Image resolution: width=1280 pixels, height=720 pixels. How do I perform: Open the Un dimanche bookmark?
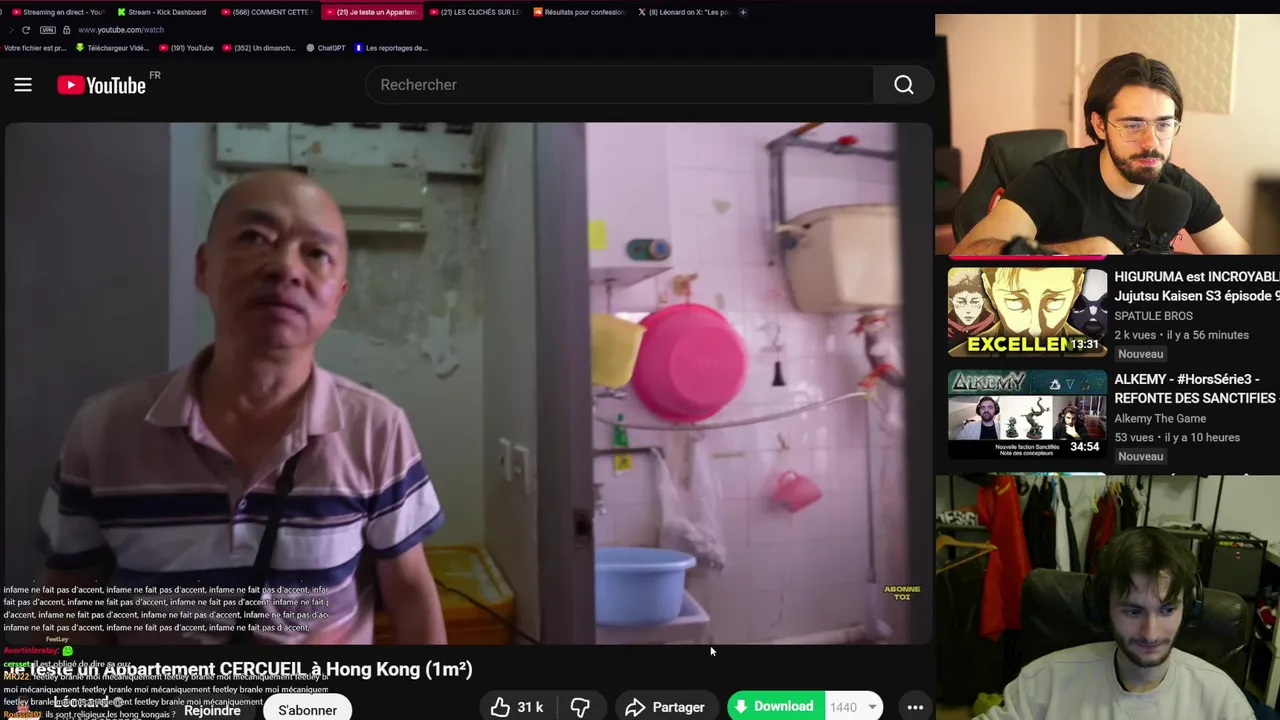coord(260,48)
